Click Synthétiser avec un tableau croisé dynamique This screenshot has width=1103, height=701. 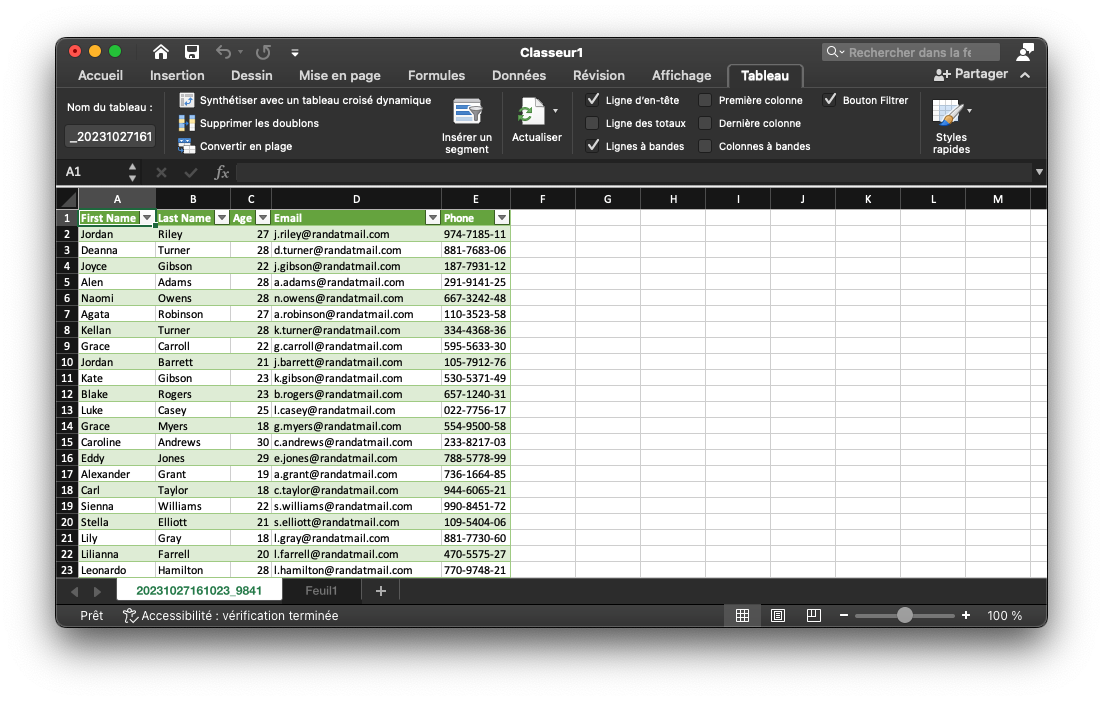315,100
